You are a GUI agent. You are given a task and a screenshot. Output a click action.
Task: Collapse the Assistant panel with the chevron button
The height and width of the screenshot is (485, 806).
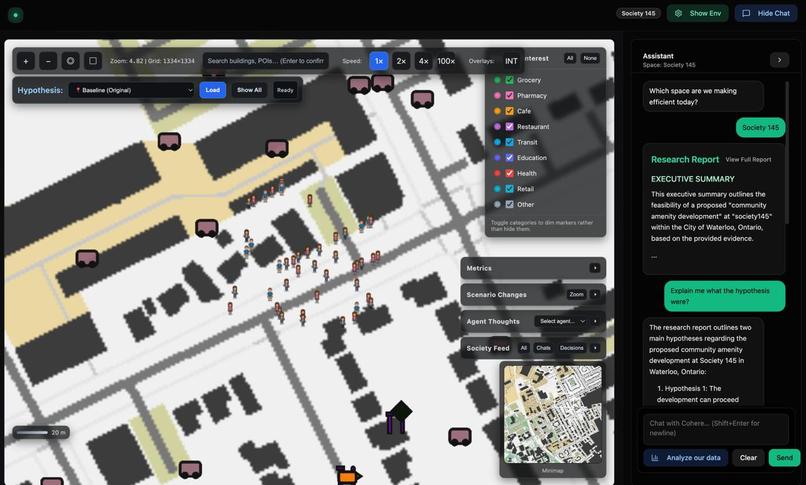[x=779, y=60]
